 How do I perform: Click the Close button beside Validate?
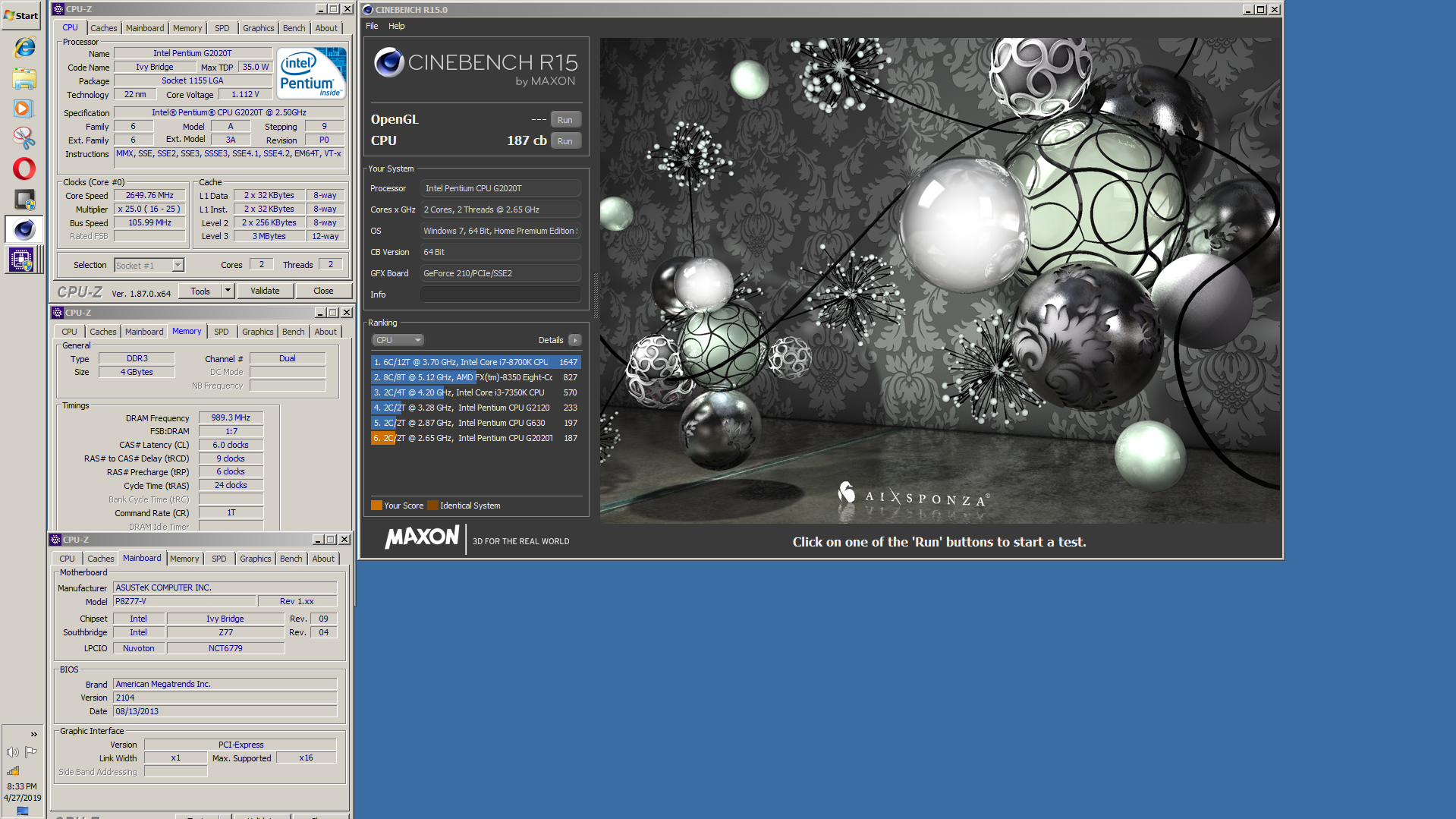point(323,291)
